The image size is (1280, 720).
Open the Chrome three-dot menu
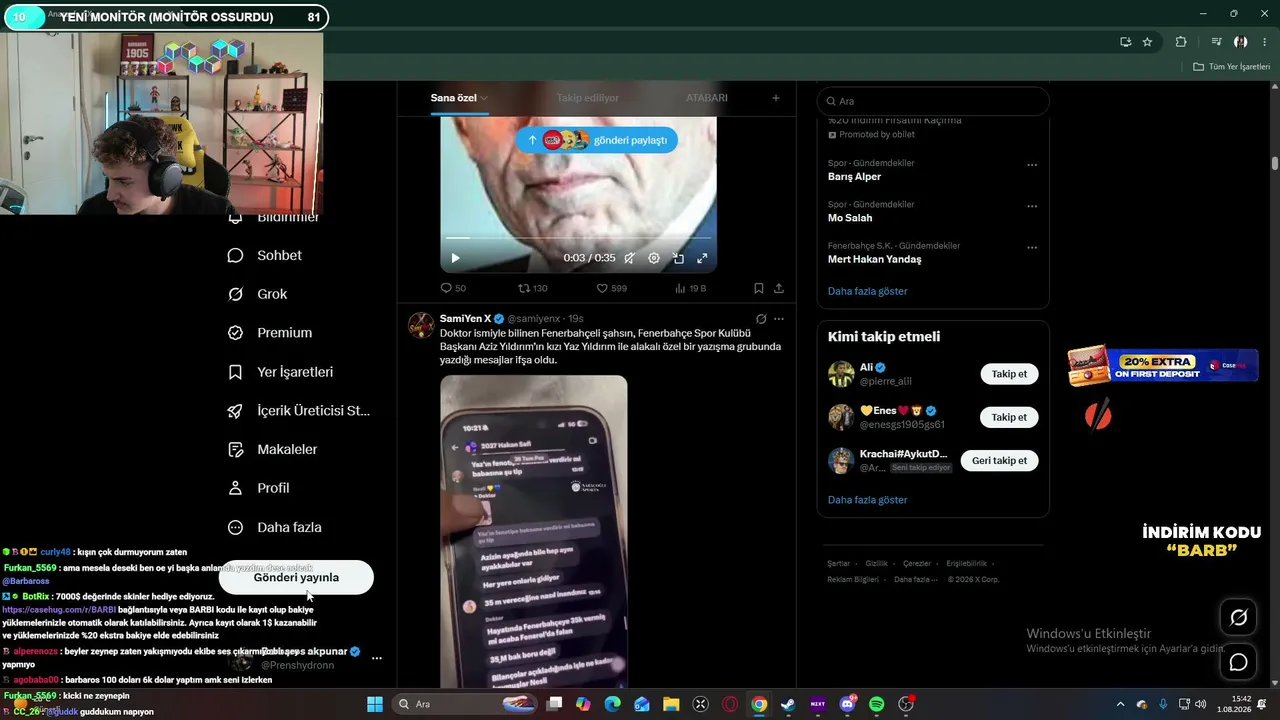pyautogui.click(x=1265, y=42)
